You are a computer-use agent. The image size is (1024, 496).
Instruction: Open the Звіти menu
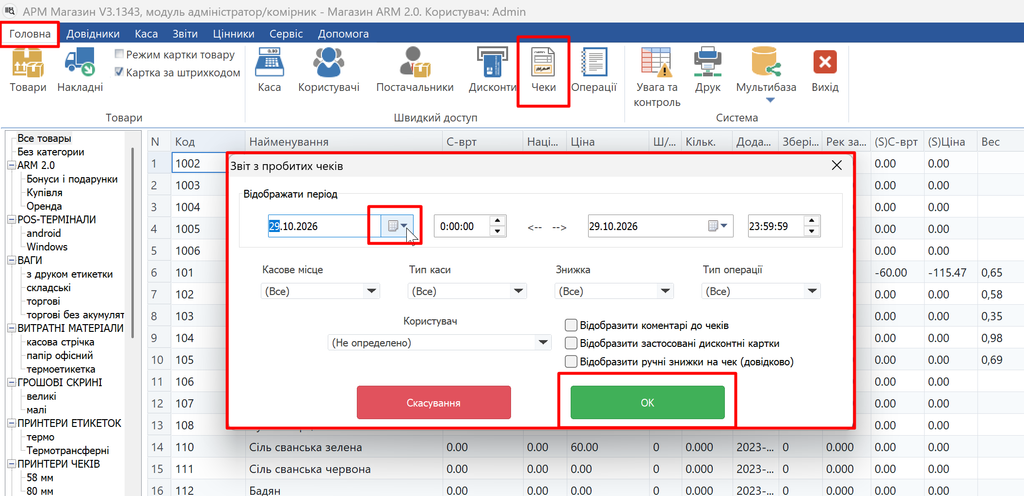(185, 34)
